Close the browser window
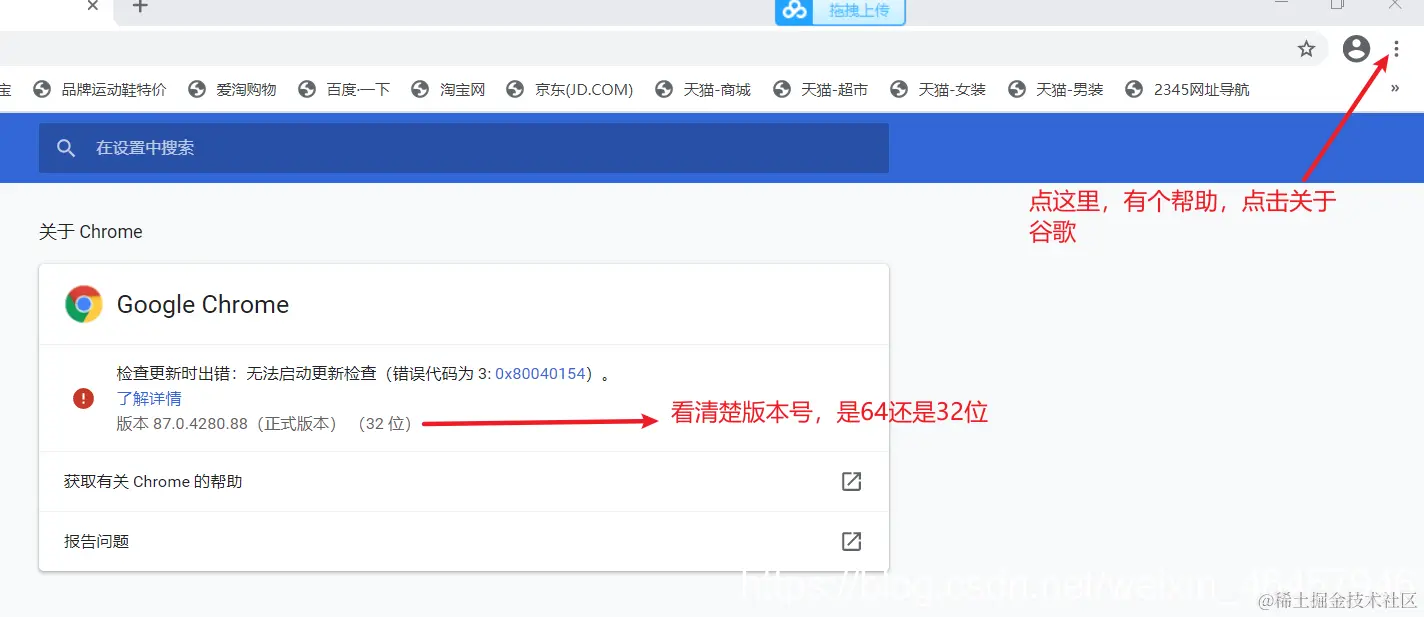Screen dimensions: 1424x617 coord(1395,5)
